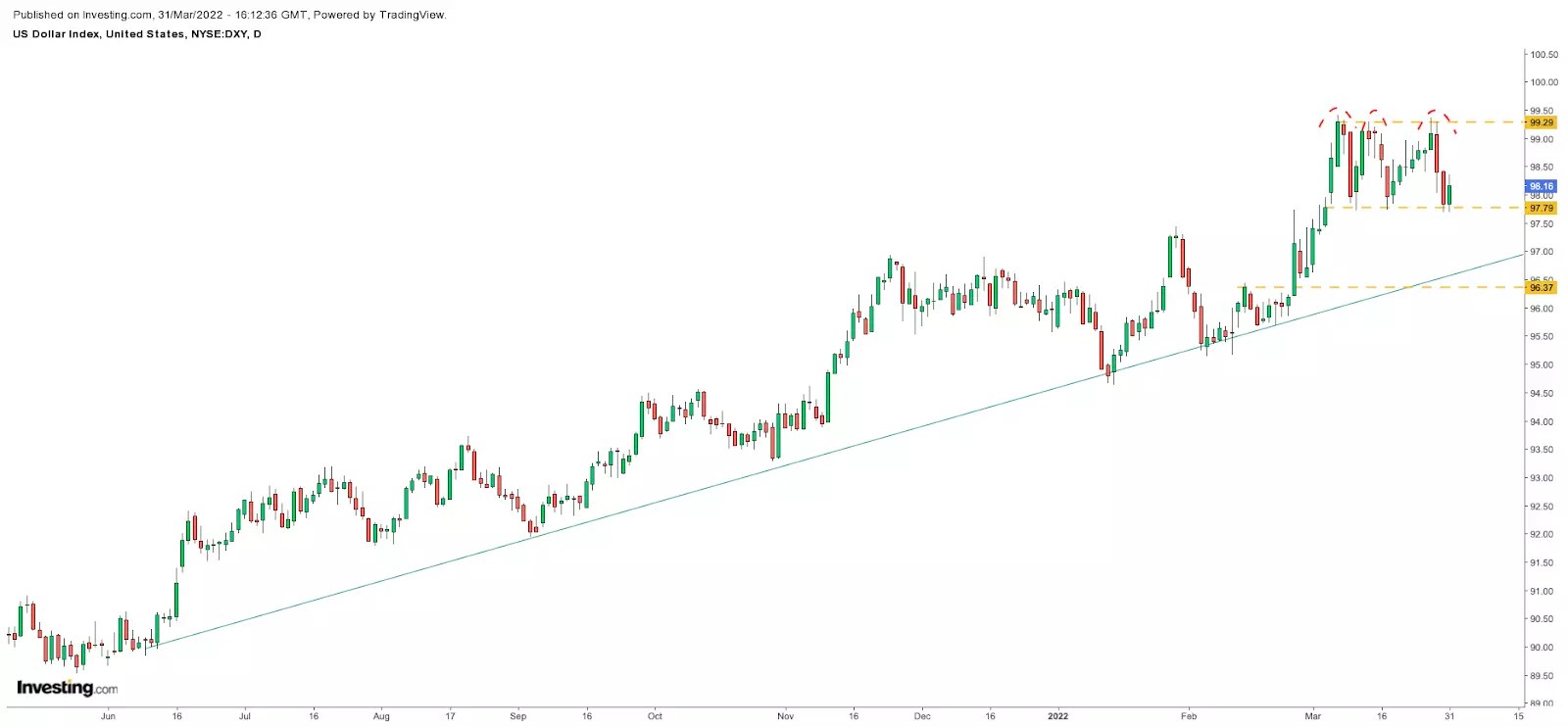Select the dashed horizontal line at 97.79
The width and height of the screenshot is (1568, 727).
1426,208
